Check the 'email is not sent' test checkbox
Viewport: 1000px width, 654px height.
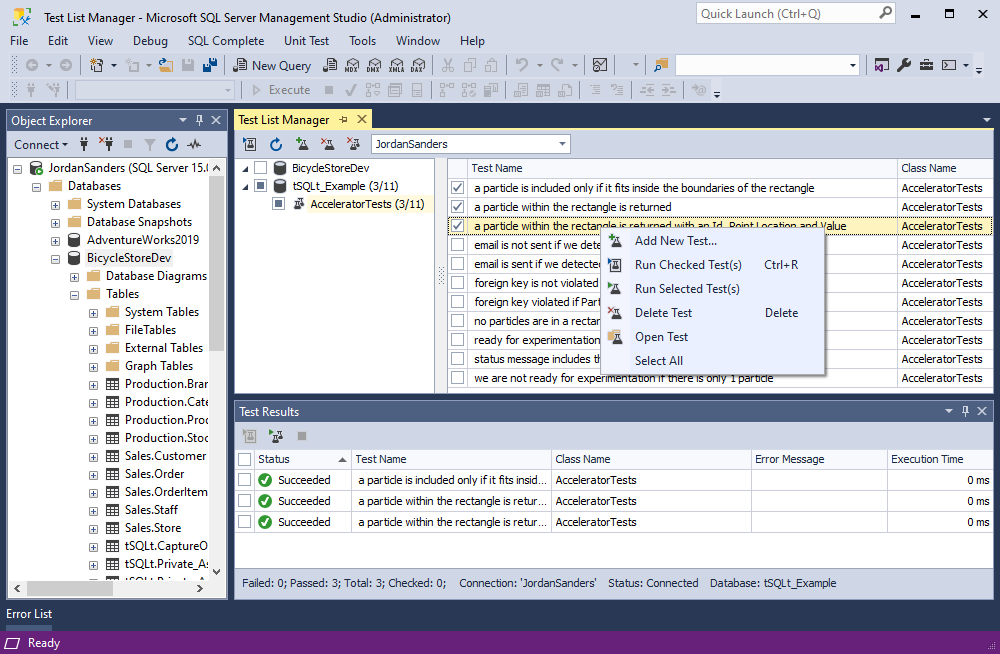457,245
